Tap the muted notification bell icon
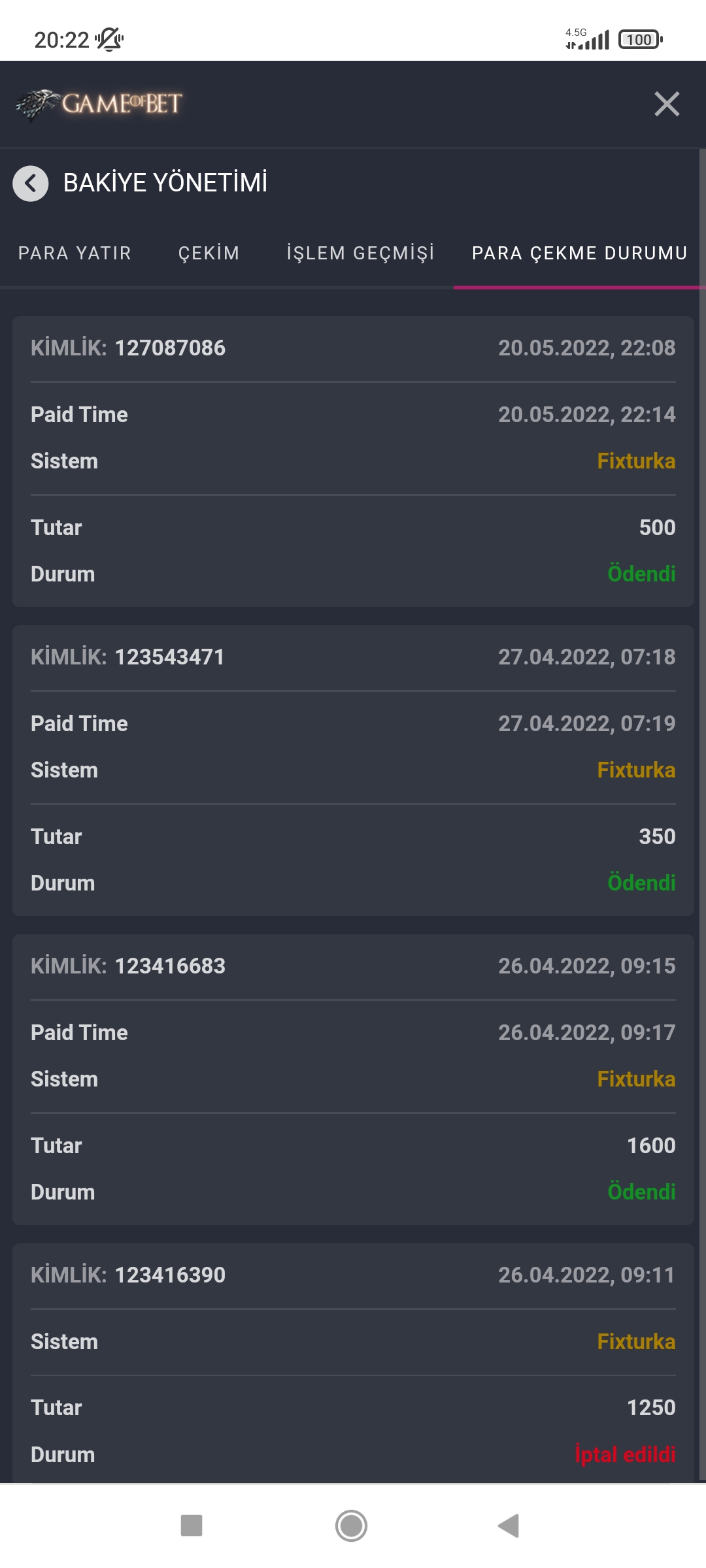 (x=109, y=40)
